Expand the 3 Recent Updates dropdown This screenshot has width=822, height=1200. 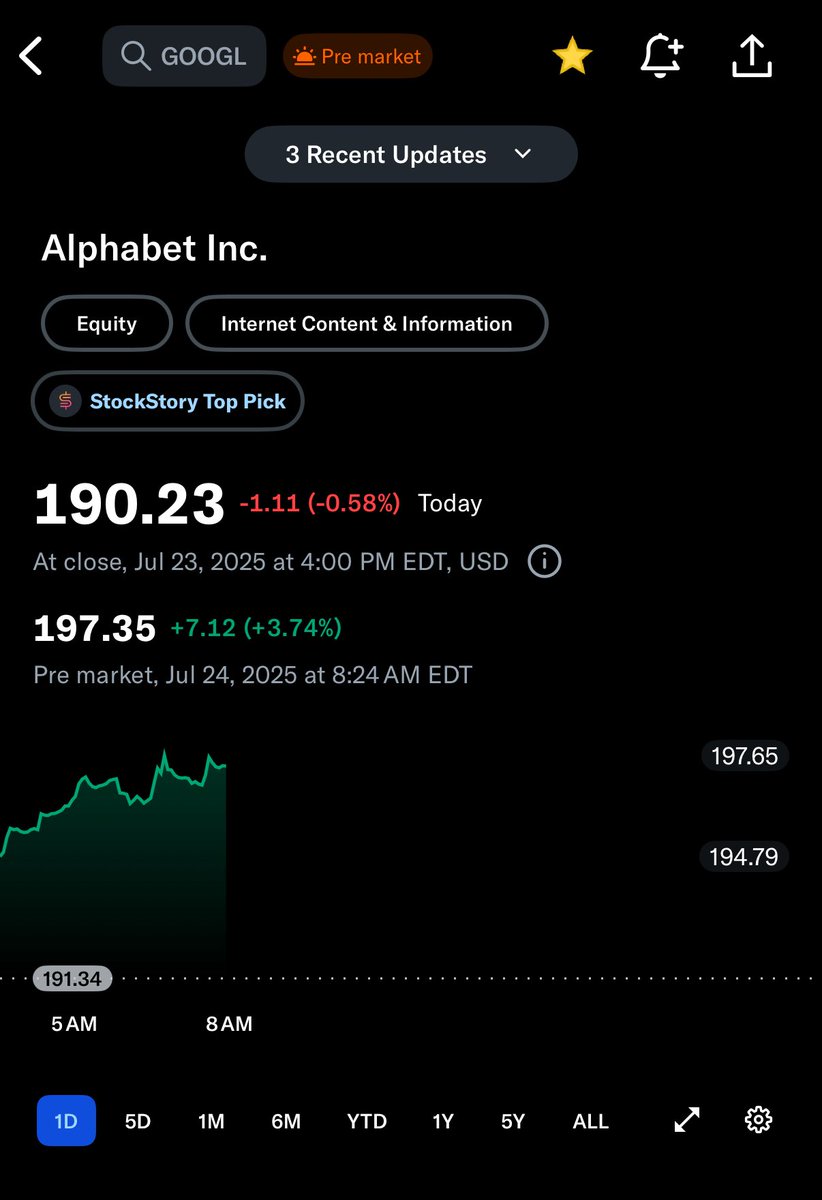(x=411, y=155)
